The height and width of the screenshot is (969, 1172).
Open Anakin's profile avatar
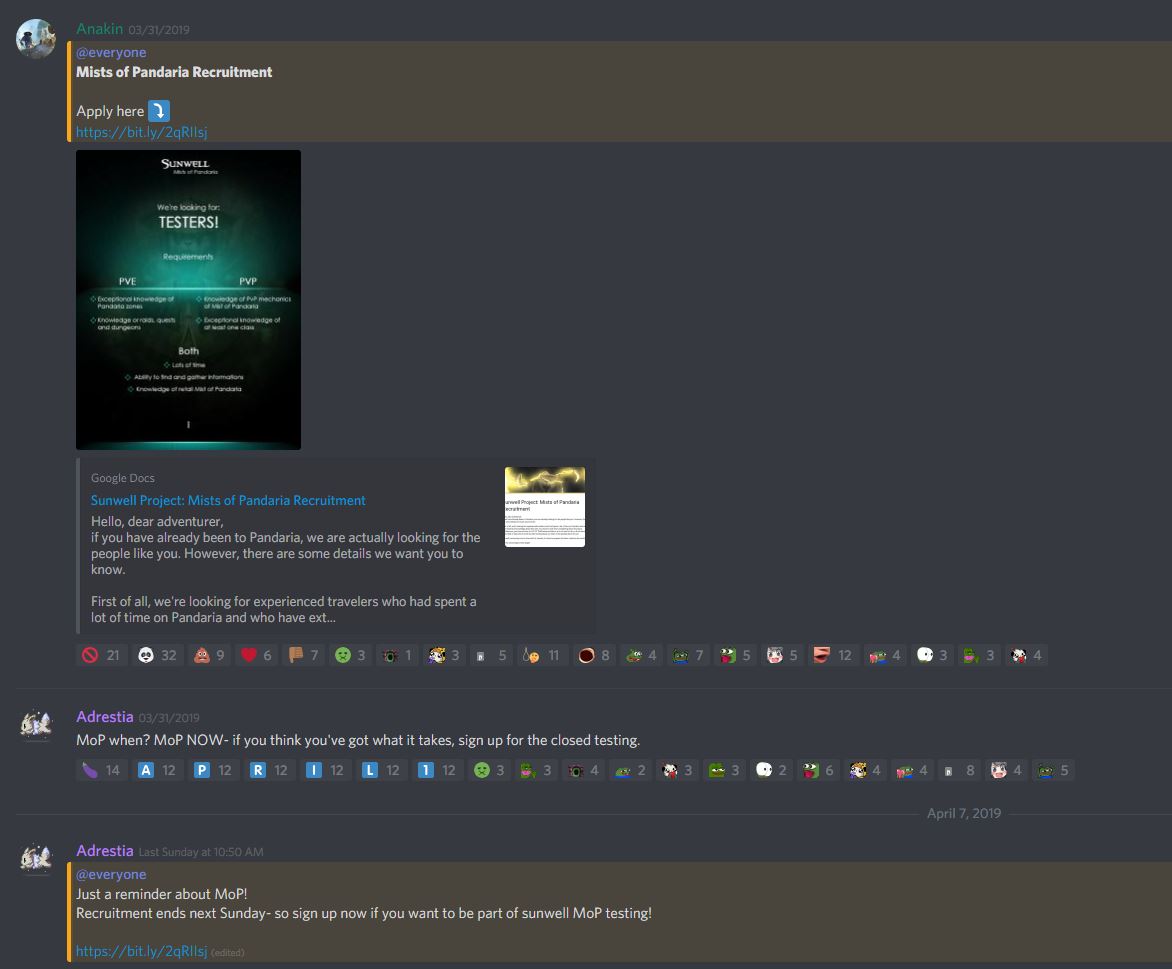click(x=36, y=39)
